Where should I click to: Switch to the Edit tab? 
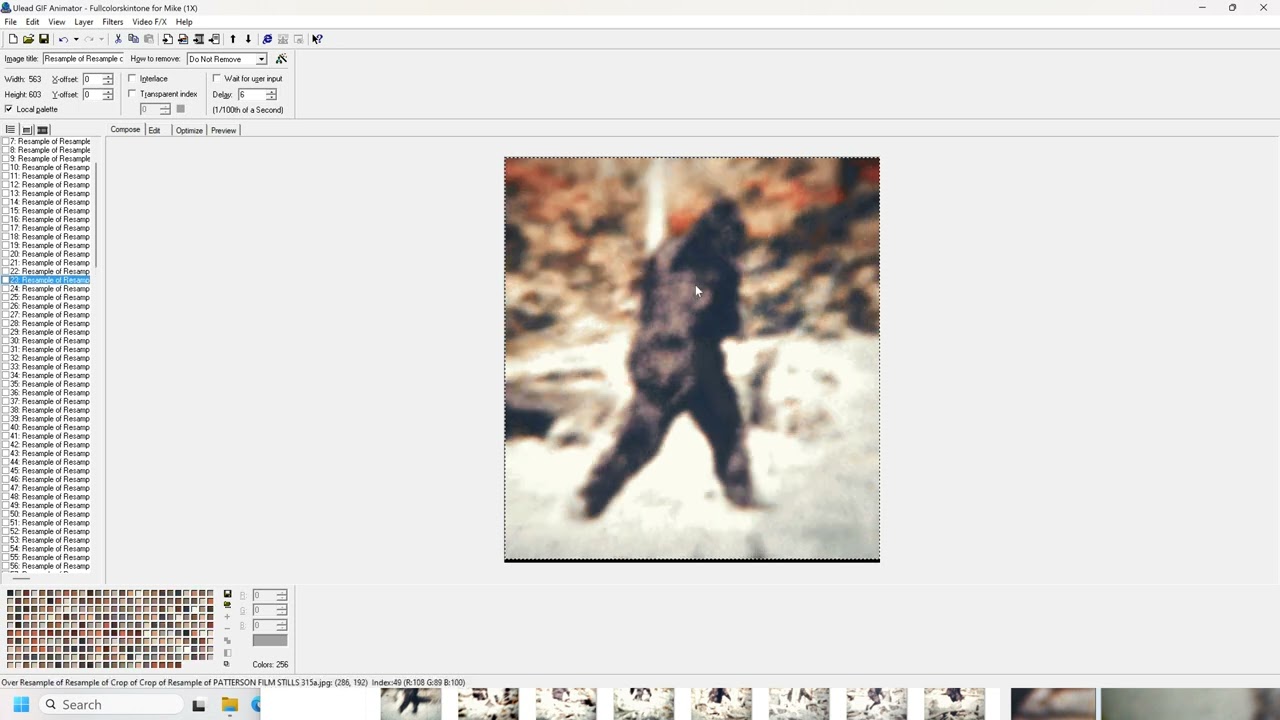pyautogui.click(x=154, y=130)
